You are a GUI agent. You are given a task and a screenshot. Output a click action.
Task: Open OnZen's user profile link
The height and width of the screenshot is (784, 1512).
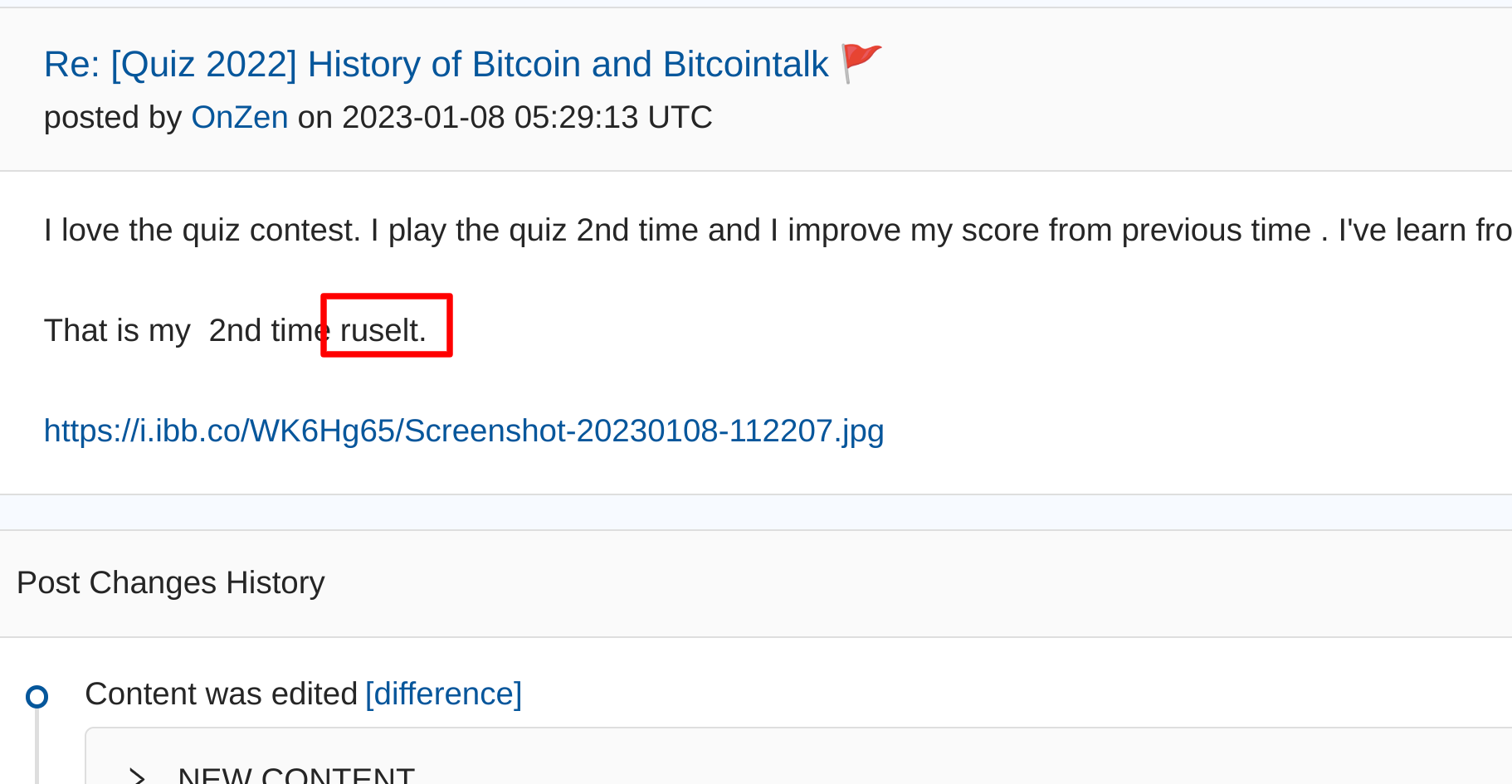point(240,117)
